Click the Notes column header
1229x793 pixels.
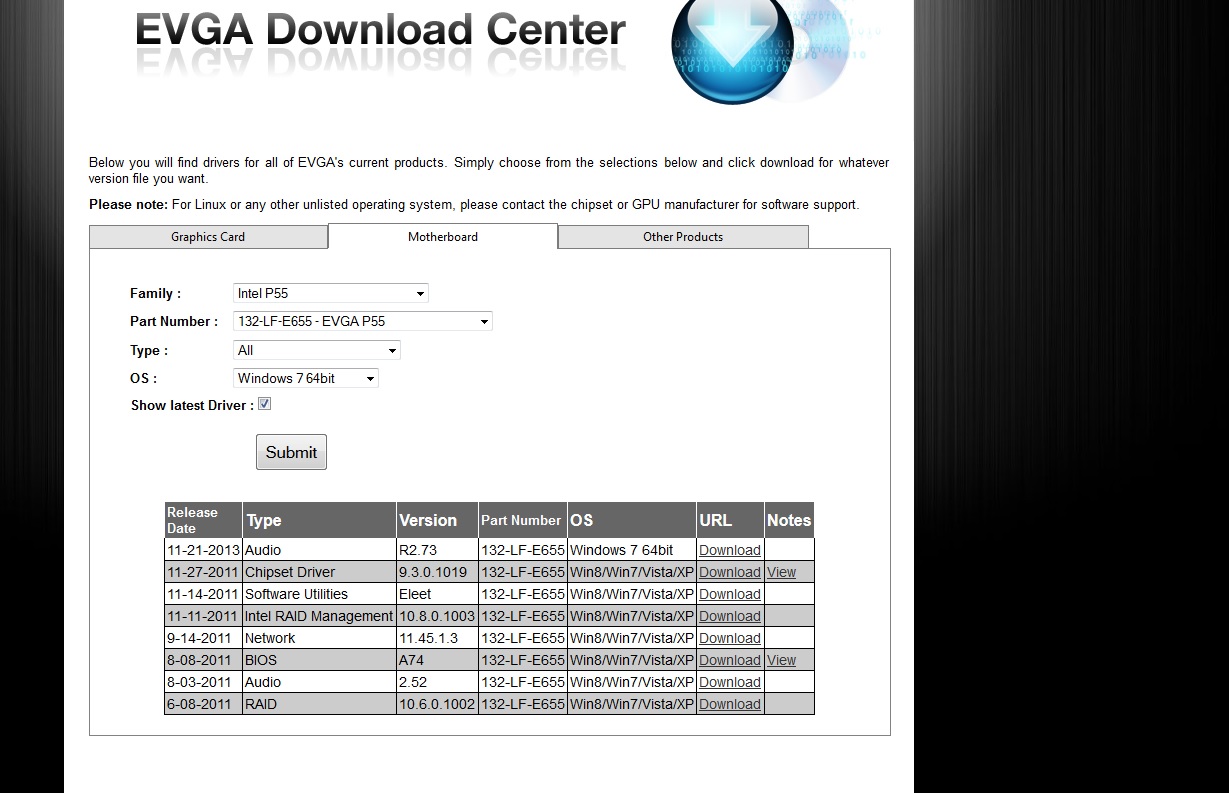[x=789, y=520]
